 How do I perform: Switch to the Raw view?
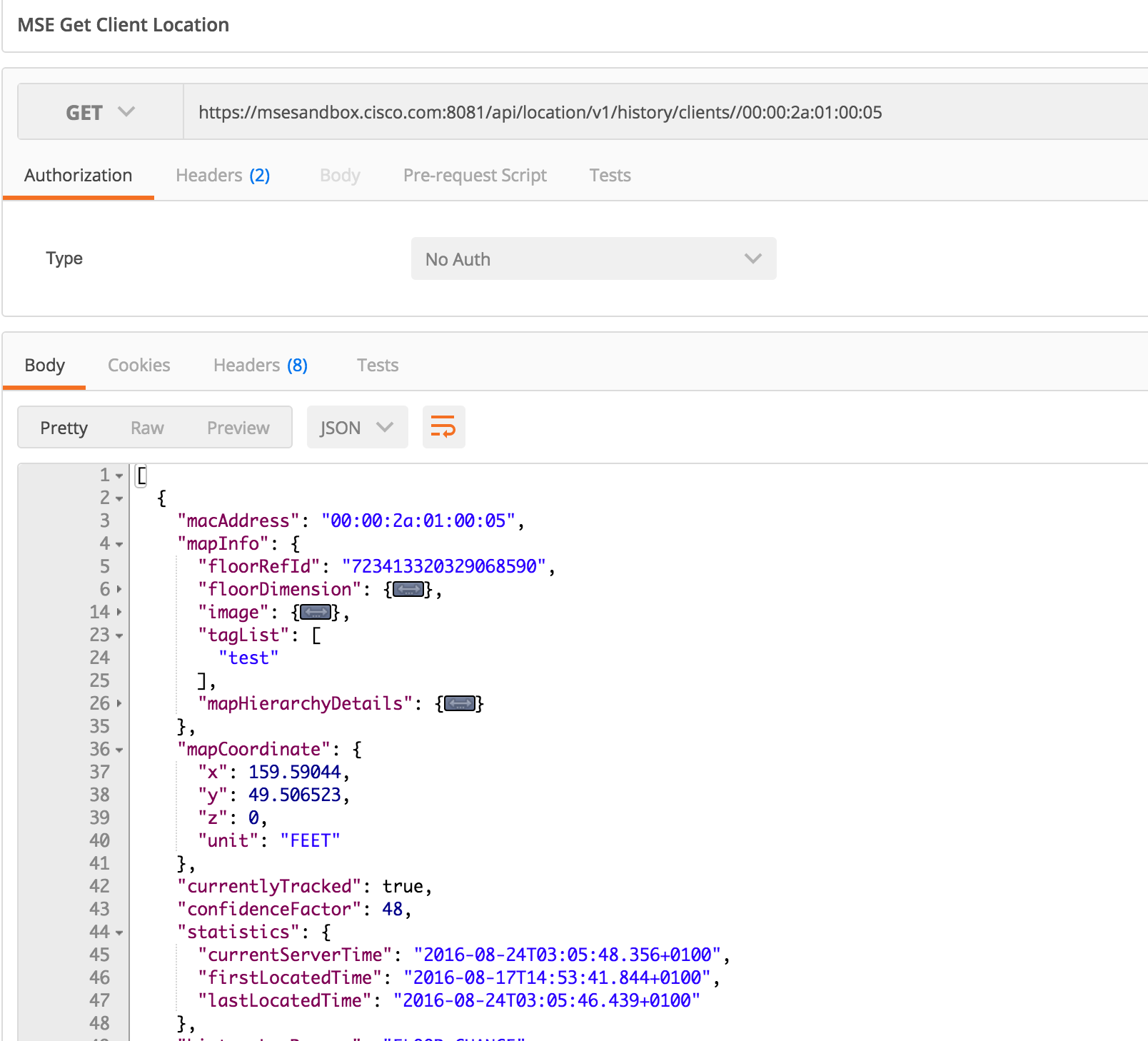click(x=148, y=428)
